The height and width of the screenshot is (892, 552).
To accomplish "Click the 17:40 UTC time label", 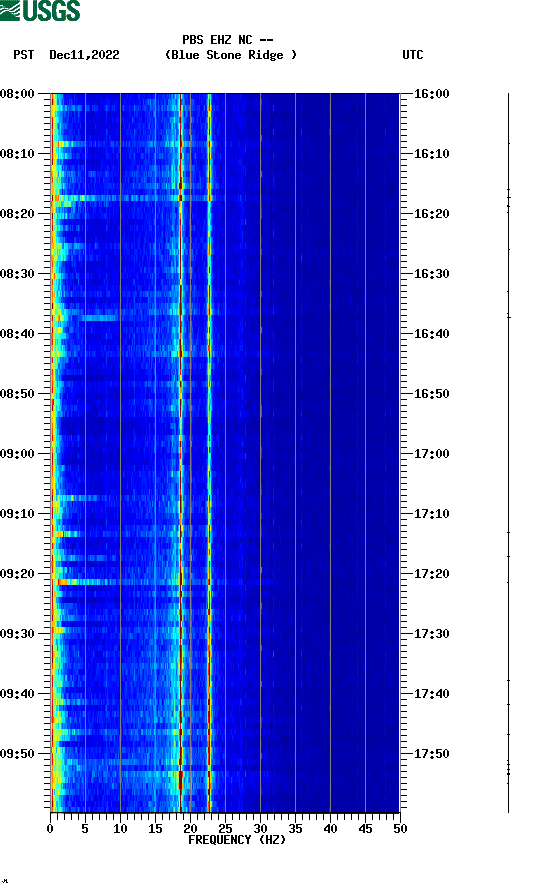I will [431, 694].
